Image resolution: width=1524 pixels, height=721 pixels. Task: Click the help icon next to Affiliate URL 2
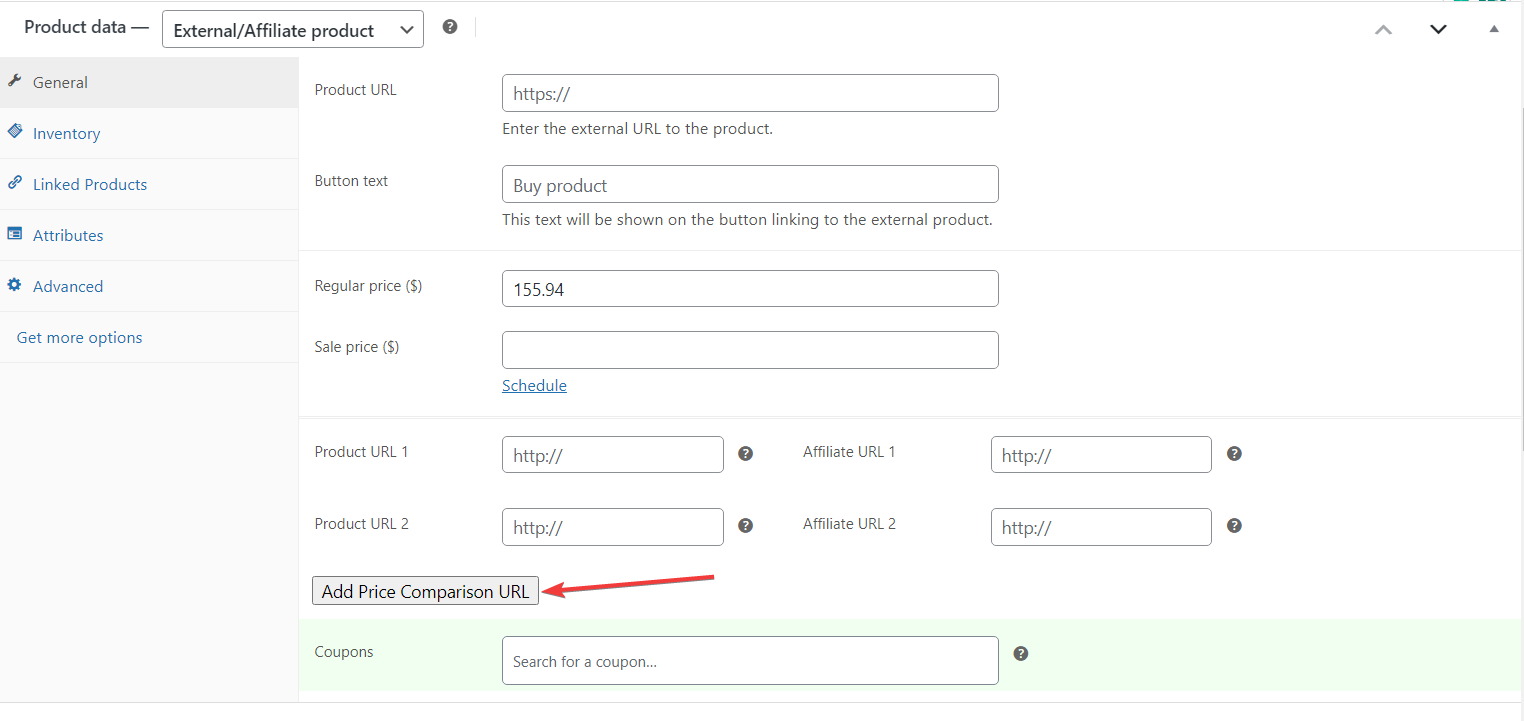(x=1234, y=525)
